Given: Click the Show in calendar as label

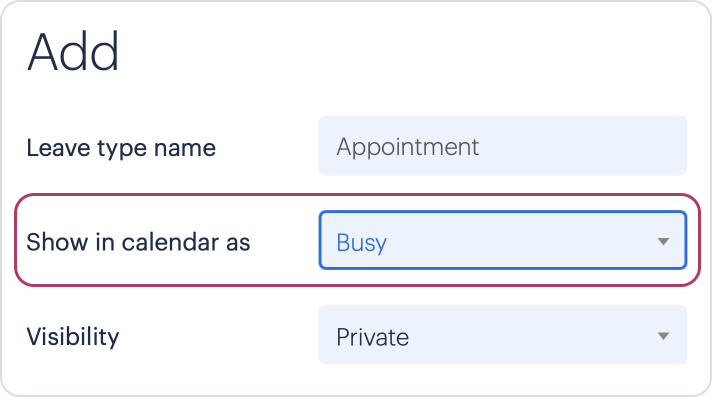Looking at the screenshot, I should pyautogui.click(x=138, y=242).
